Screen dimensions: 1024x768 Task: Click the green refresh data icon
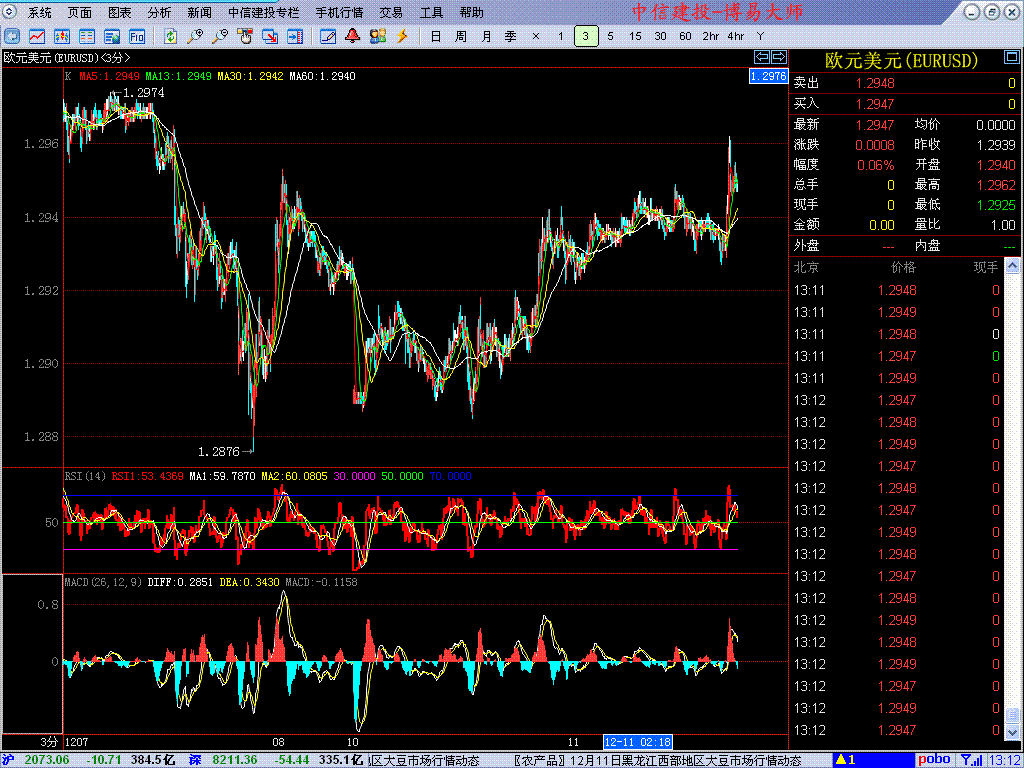(170, 36)
